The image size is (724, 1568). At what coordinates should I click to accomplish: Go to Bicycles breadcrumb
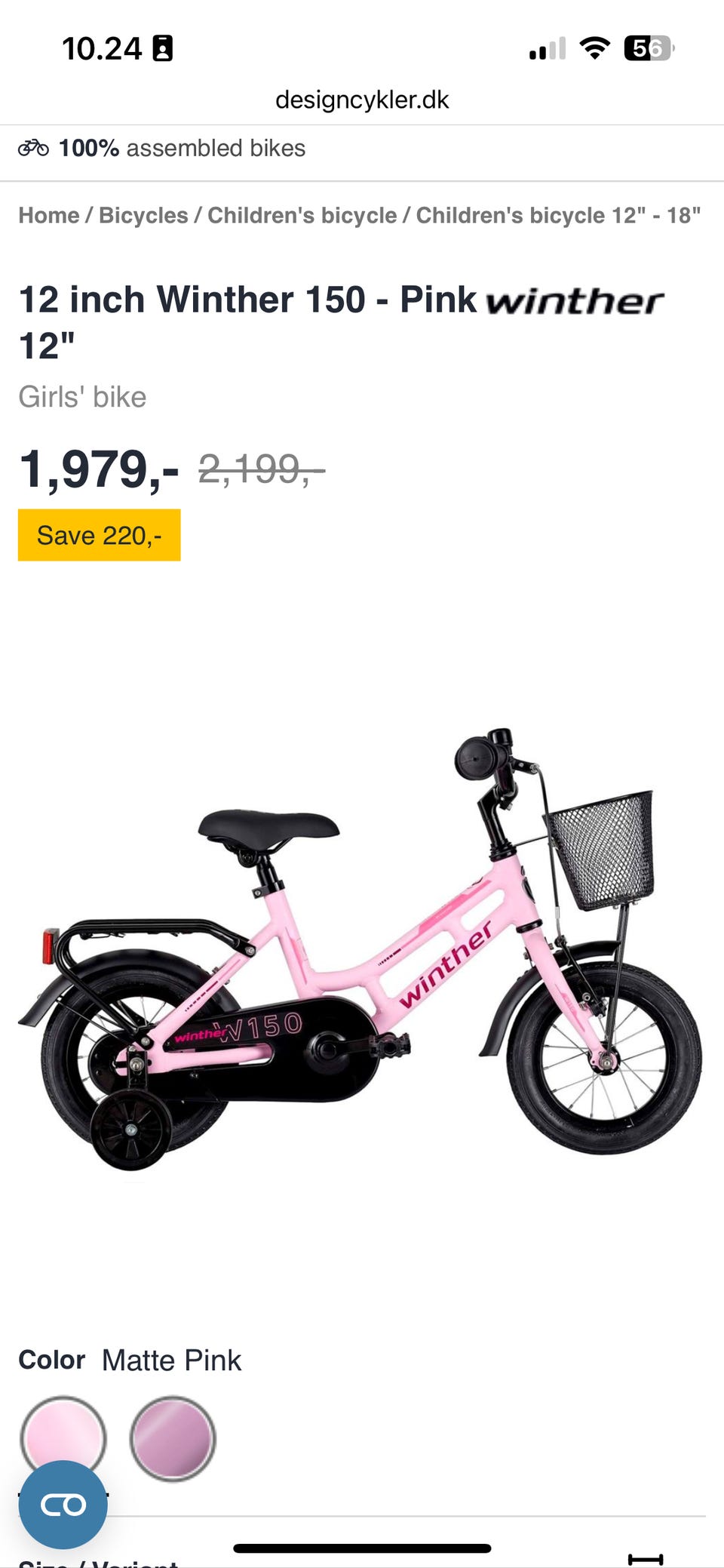point(143,215)
